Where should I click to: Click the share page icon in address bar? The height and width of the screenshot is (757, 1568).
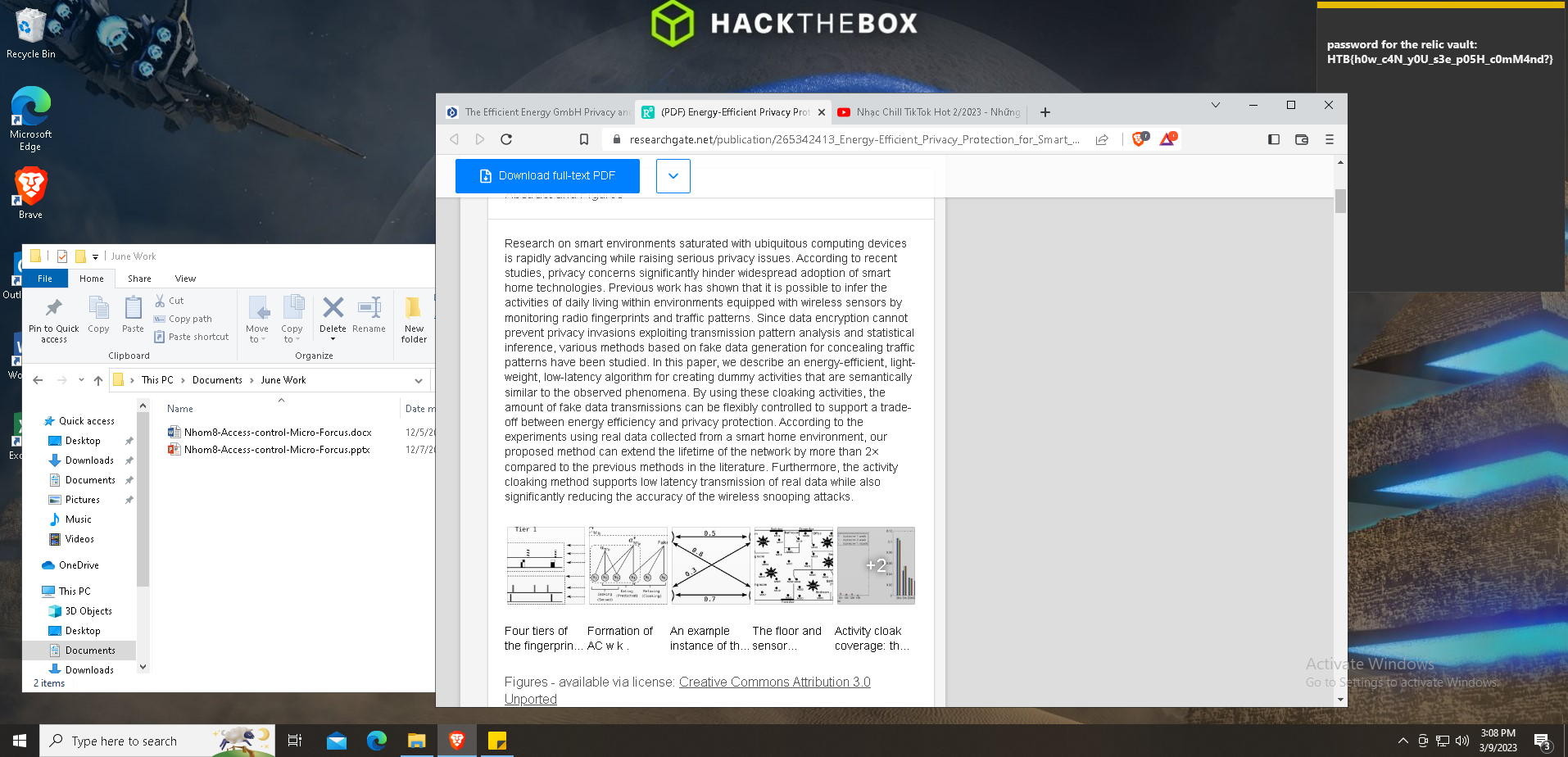coord(1102,139)
